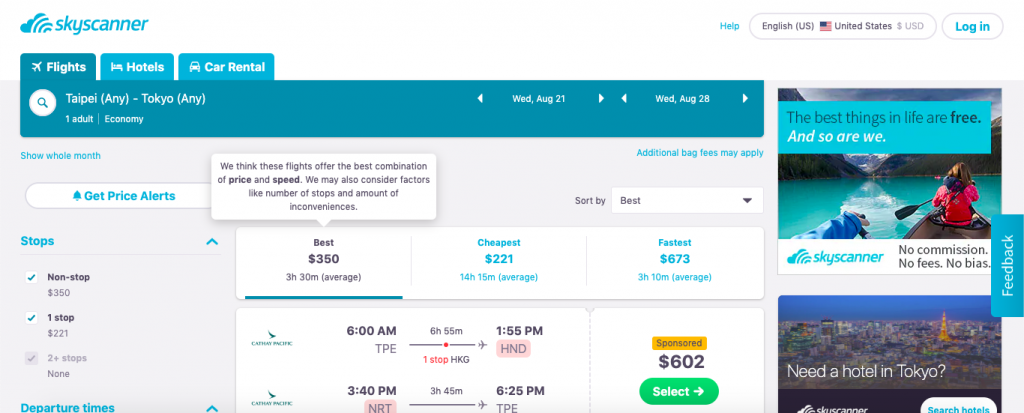Collapse the Departure times section
This screenshot has height=413, width=1024.
coord(212,408)
